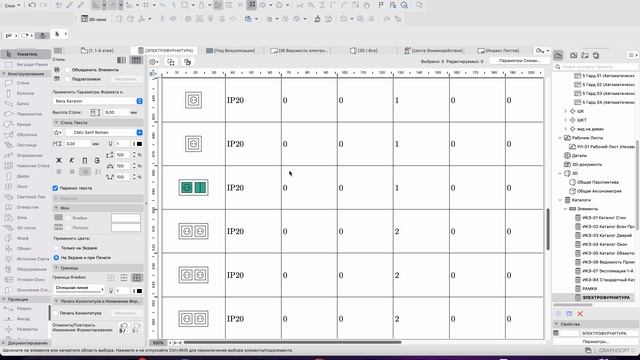
Task: Uncheck Перенос текста checkbox
Action: coord(56,188)
